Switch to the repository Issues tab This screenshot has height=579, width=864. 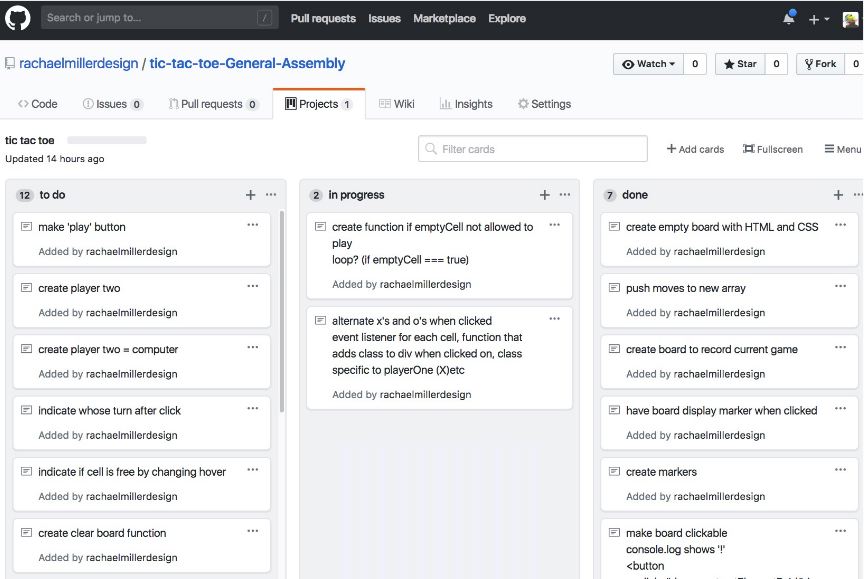click(112, 104)
